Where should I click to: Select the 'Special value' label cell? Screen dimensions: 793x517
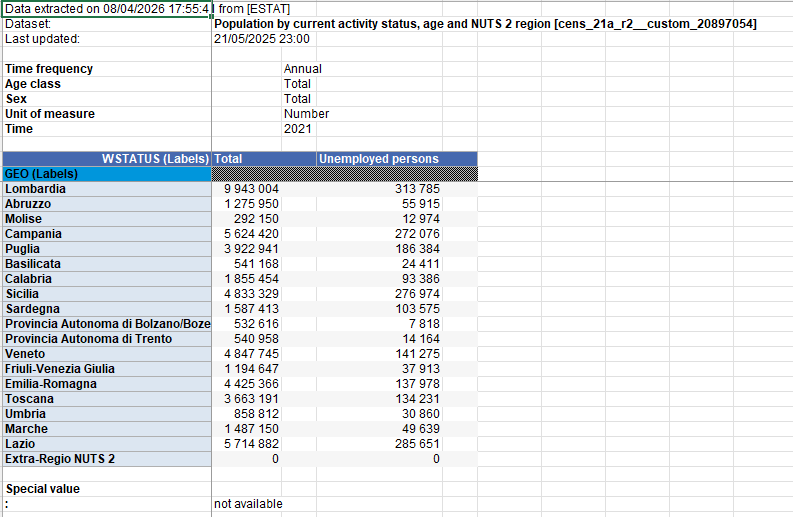click(x=42, y=489)
